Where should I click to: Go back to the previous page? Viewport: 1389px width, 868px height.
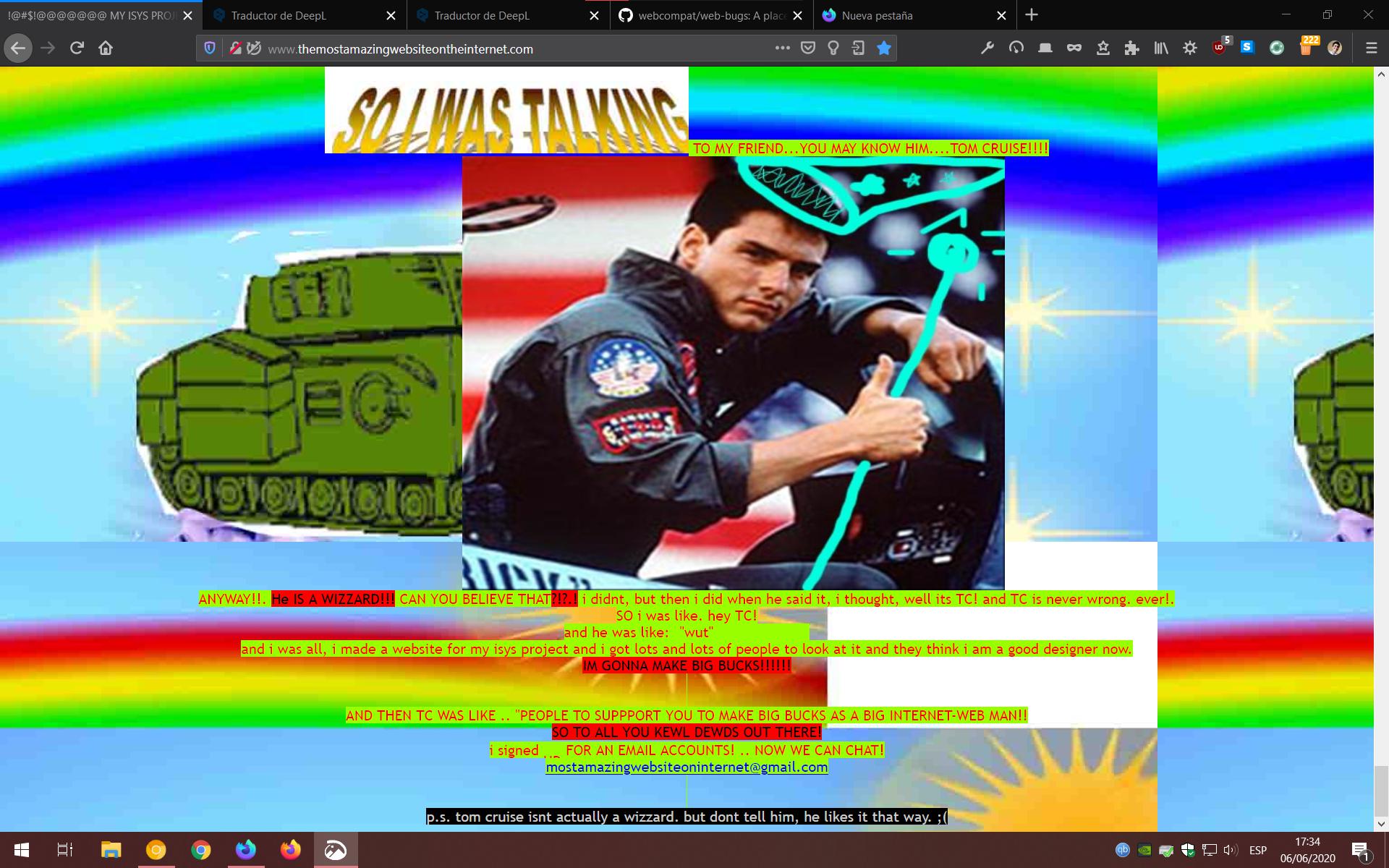[18, 48]
